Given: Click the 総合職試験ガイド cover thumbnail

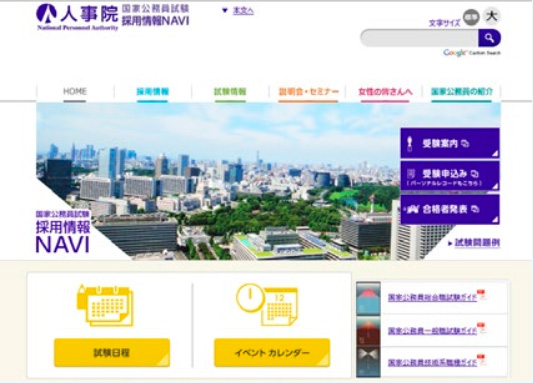Looking at the screenshot, I should [368, 298].
